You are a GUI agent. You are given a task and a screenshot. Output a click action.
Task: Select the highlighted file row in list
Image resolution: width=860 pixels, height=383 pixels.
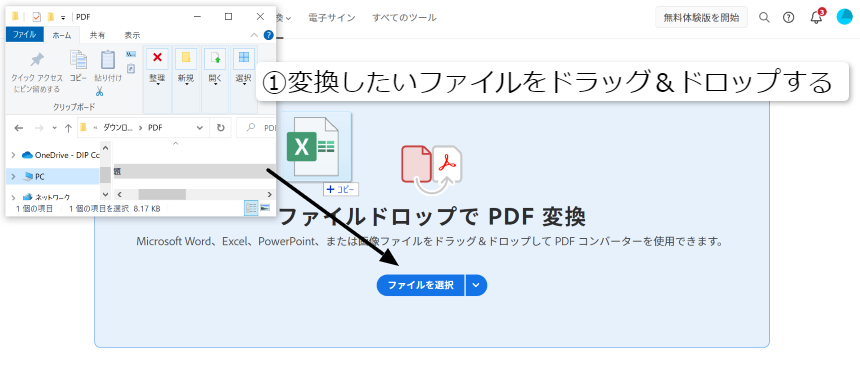coord(194,172)
